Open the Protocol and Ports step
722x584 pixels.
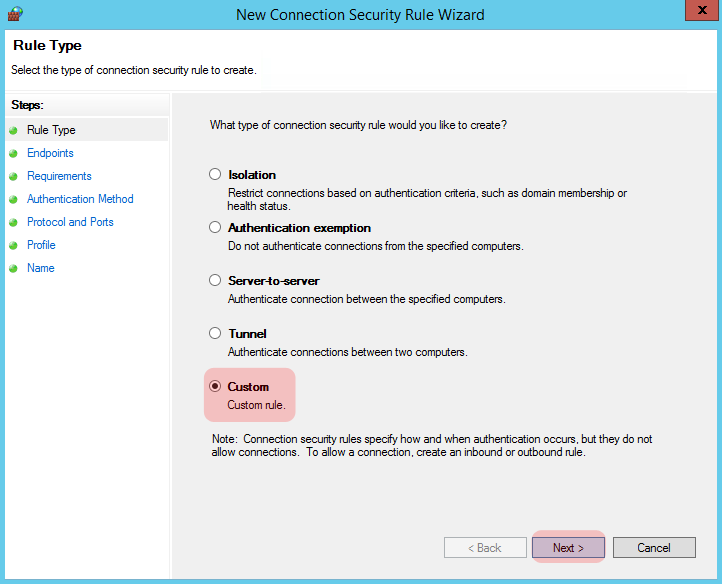tap(70, 222)
